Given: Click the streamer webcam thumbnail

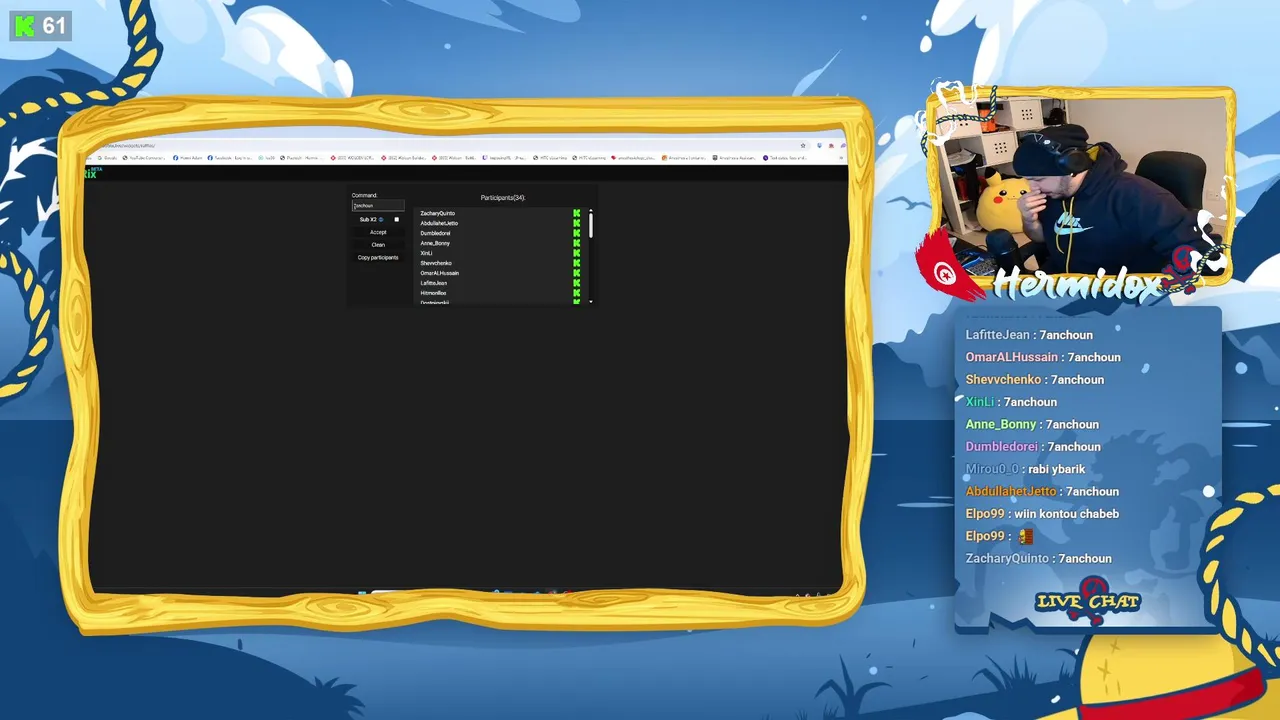Looking at the screenshot, I should 1083,186.
